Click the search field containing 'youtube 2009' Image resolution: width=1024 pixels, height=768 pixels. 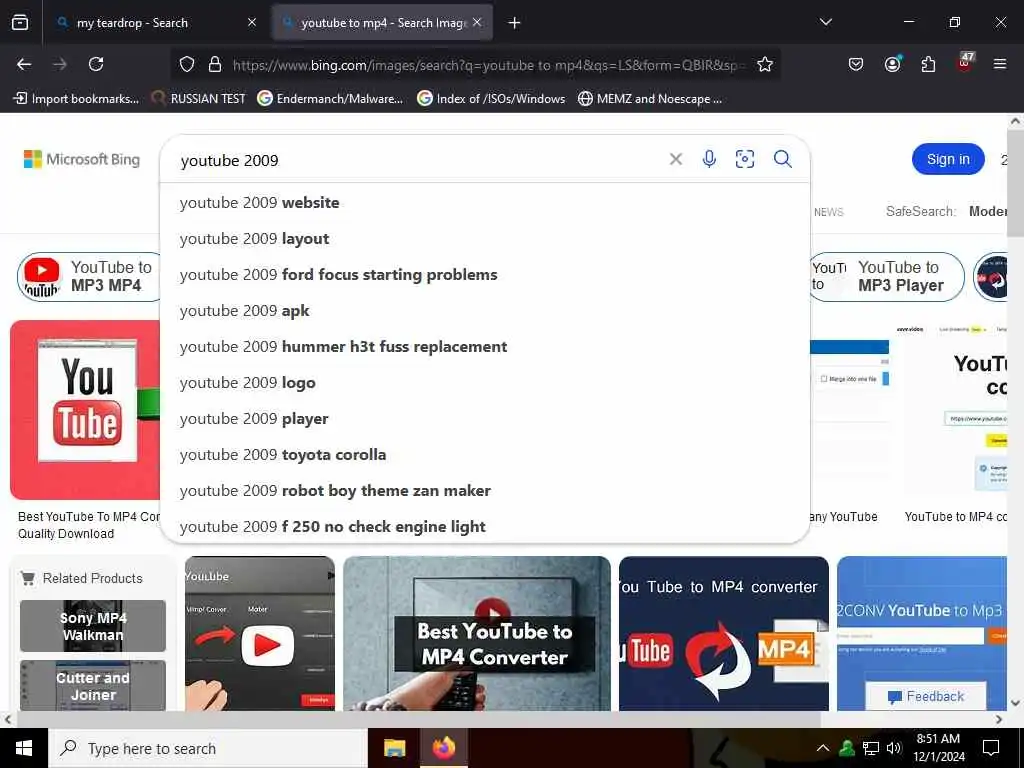pos(418,160)
